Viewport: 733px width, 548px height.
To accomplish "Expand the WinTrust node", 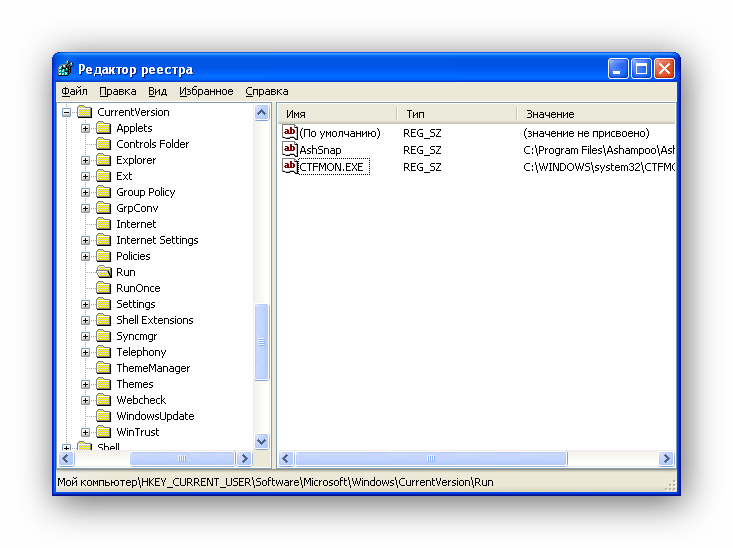I will coord(85,433).
